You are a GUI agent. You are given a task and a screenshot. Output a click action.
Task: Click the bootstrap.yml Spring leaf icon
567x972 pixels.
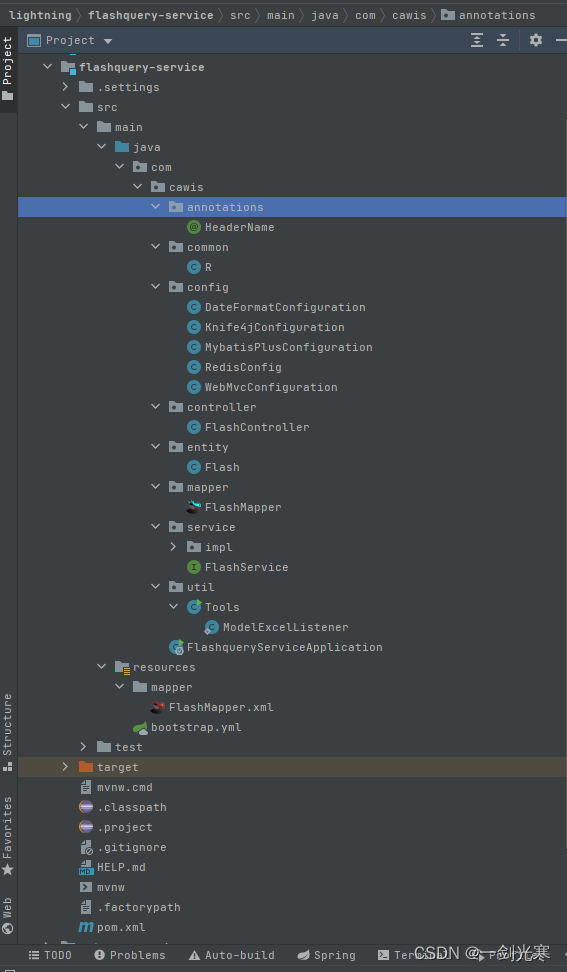point(141,728)
